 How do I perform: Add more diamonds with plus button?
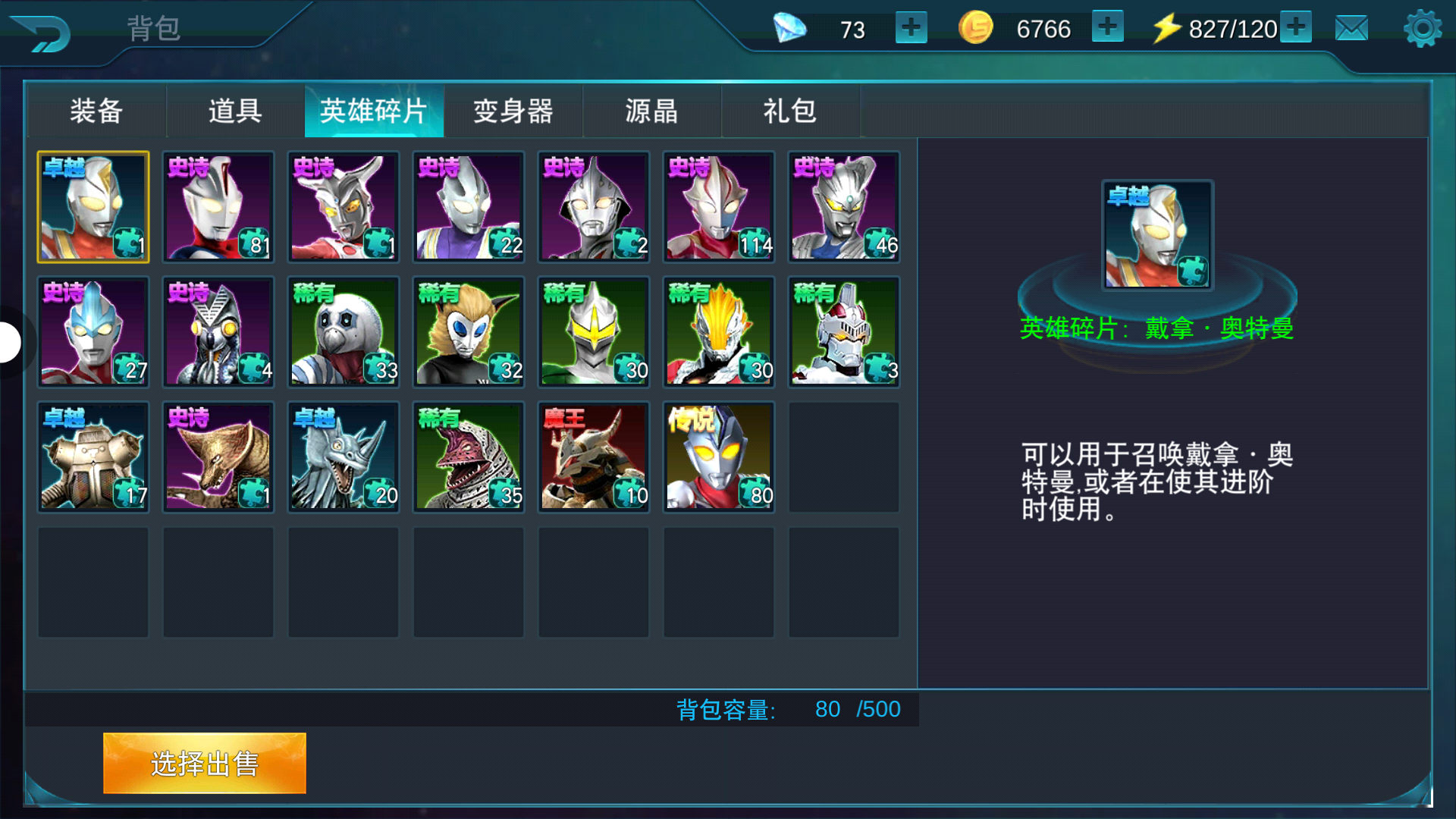(911, 28)
